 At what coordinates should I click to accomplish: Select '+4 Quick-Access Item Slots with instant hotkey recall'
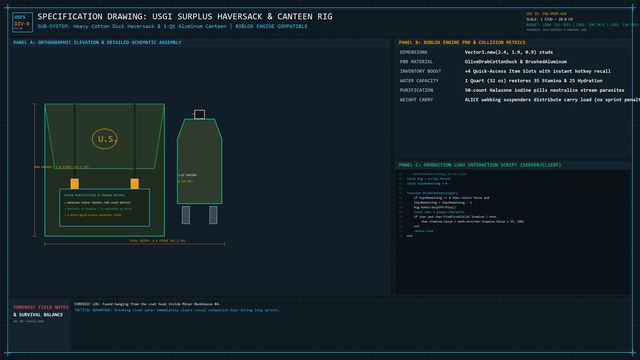[x=538, y=71]
